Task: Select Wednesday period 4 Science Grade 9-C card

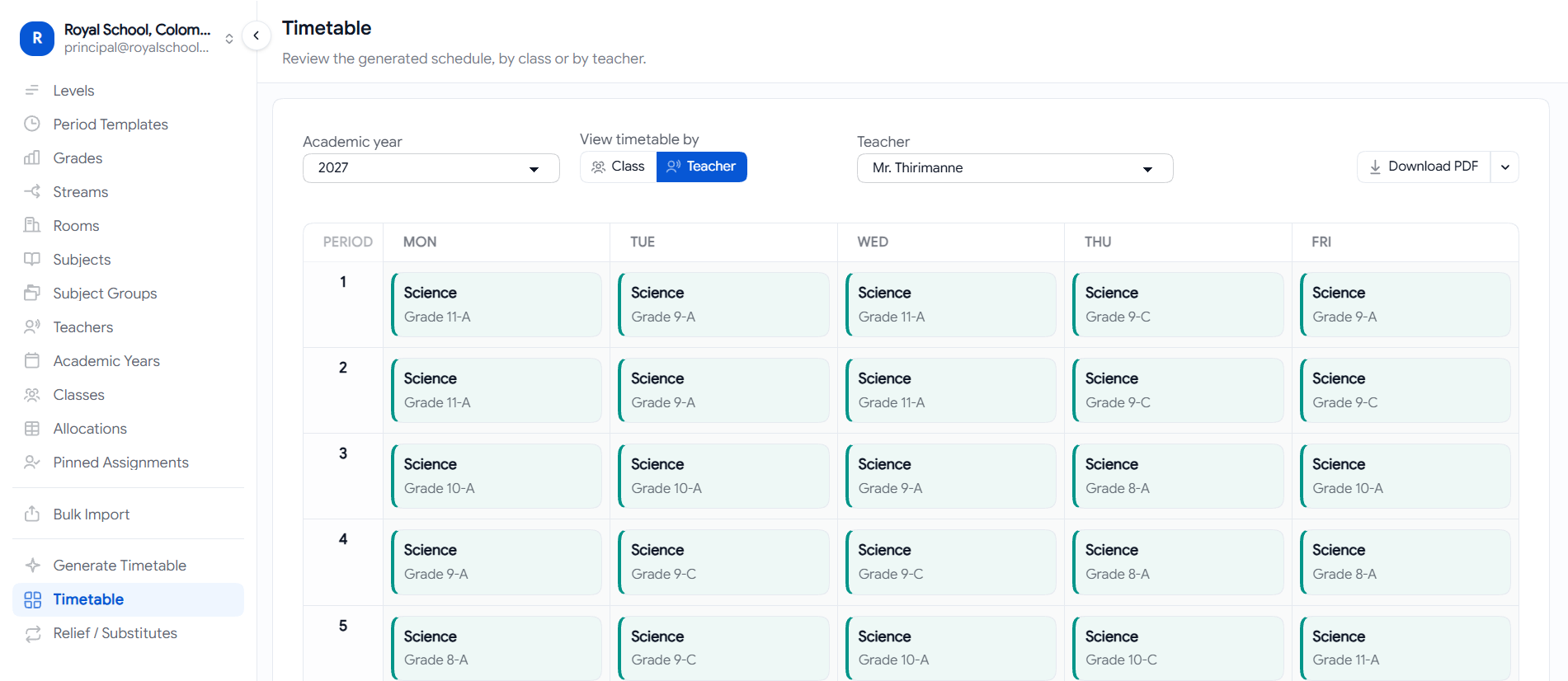Action: pyautogui.click(x=951, y=561)
